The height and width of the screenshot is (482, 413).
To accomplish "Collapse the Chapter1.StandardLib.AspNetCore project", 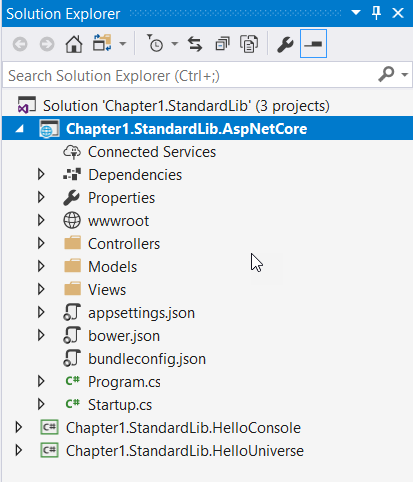I will (x=20, y=129).
